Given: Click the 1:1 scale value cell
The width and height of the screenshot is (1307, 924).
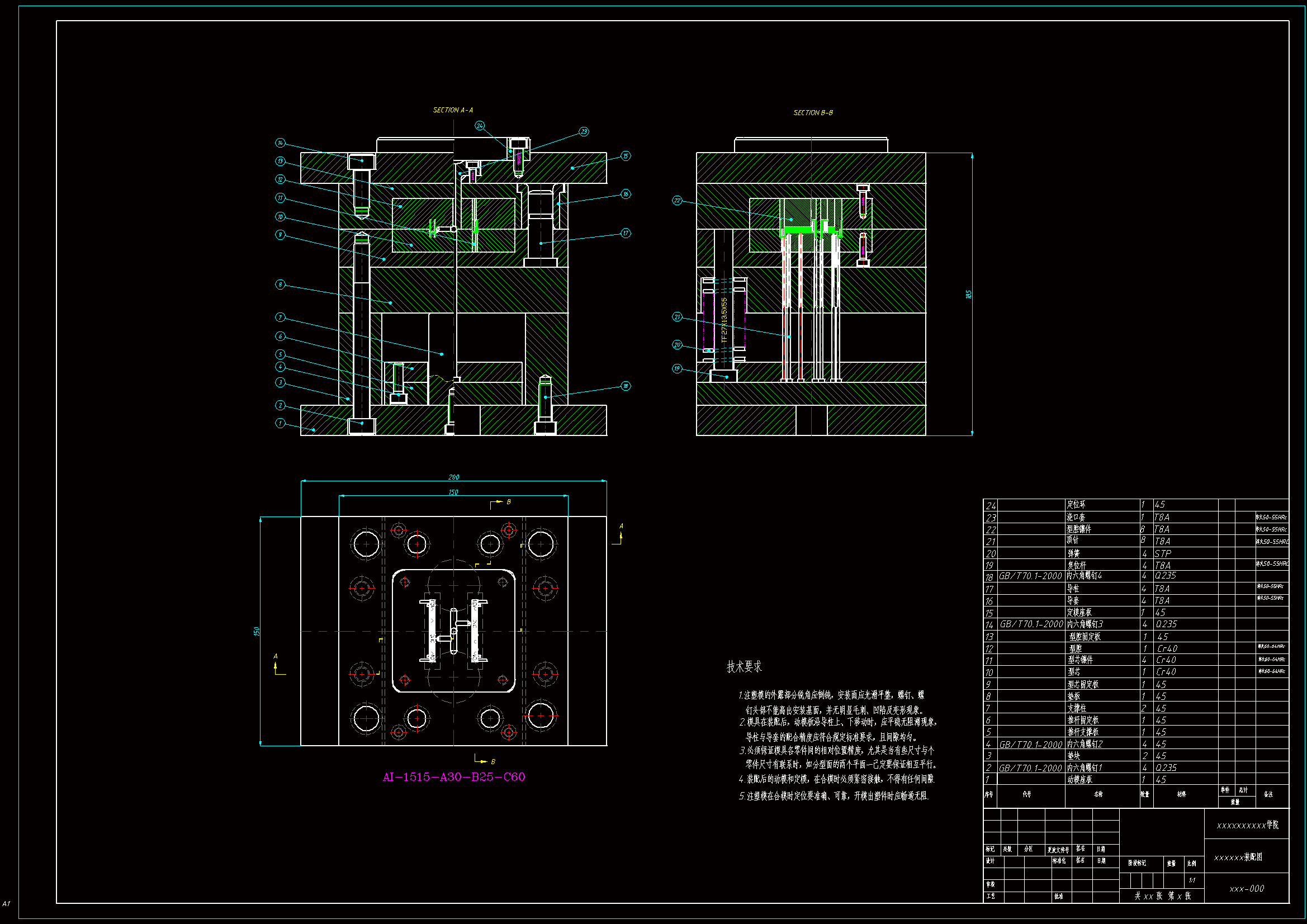Looking at the screenshot, I should click(1192, 880).
